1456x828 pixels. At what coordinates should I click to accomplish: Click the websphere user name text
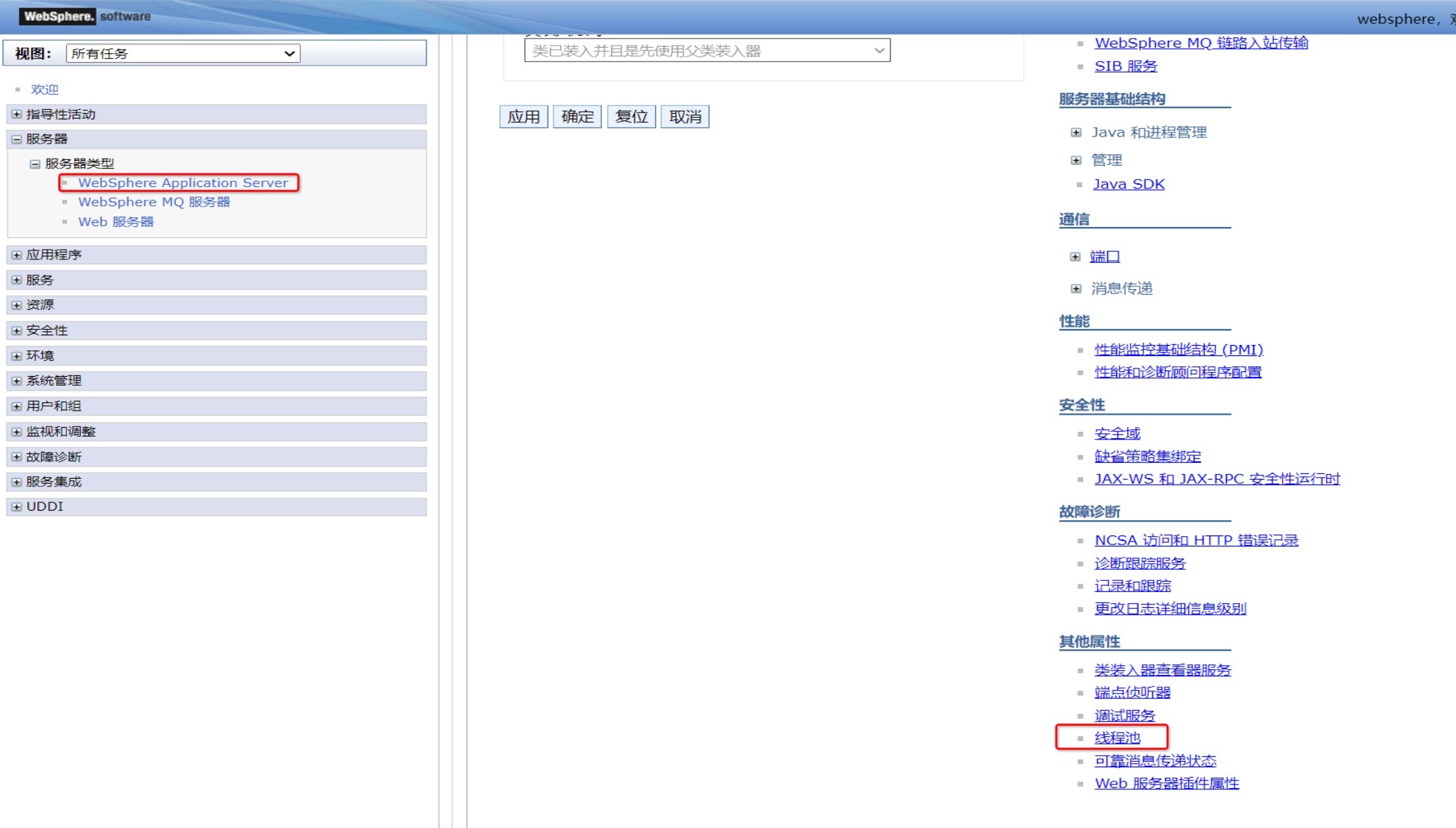[1395, 19]
